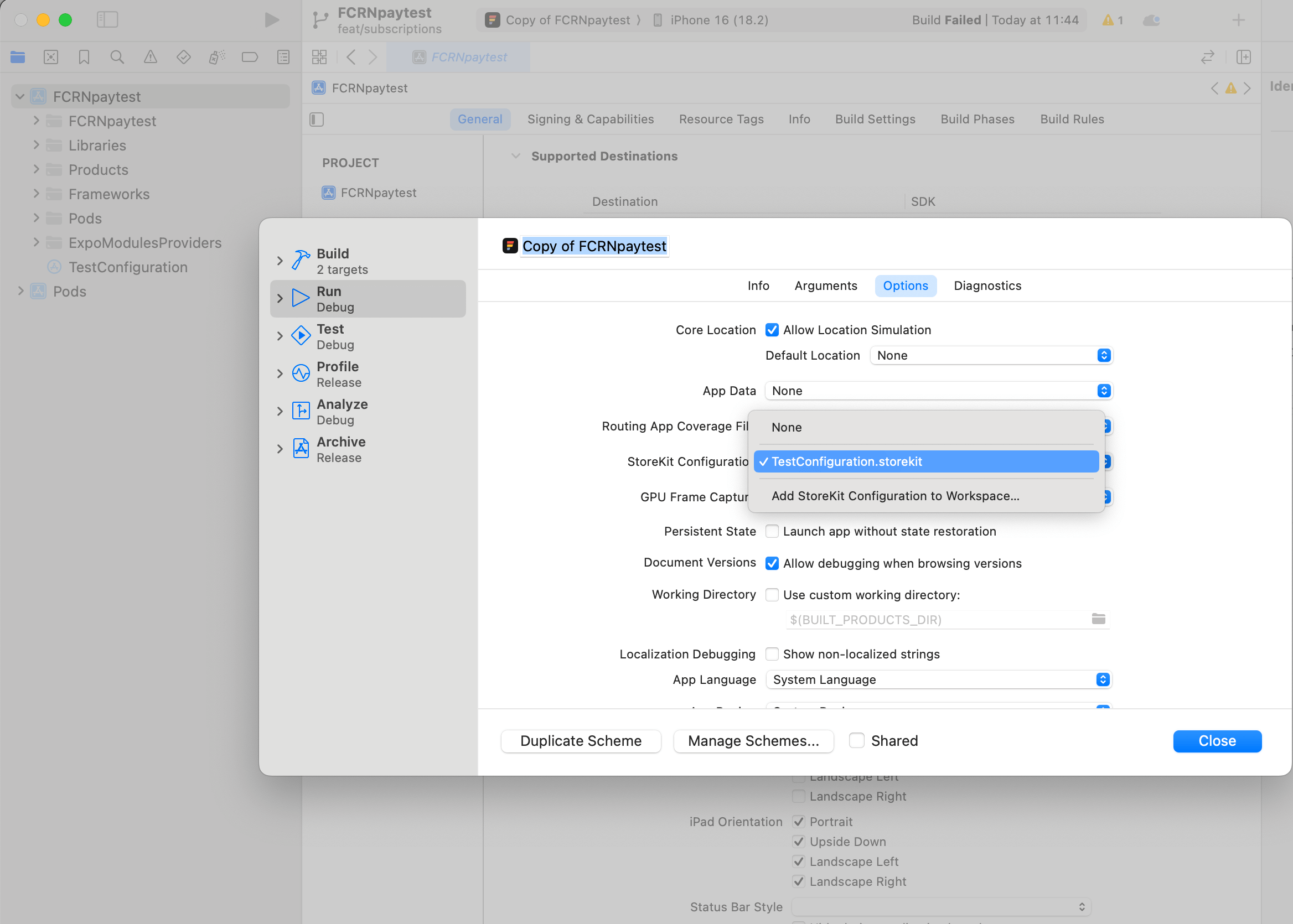Open the Bookmark navigator
1293x924 pixels.
click(84, 57)
